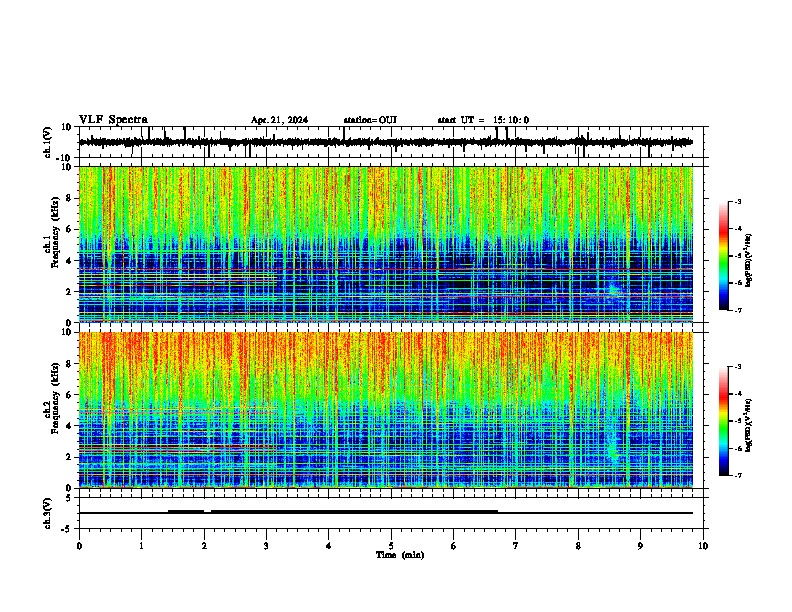Click the "ch.3(V)" axis label

pyautogui.click(x=48, y=514)
